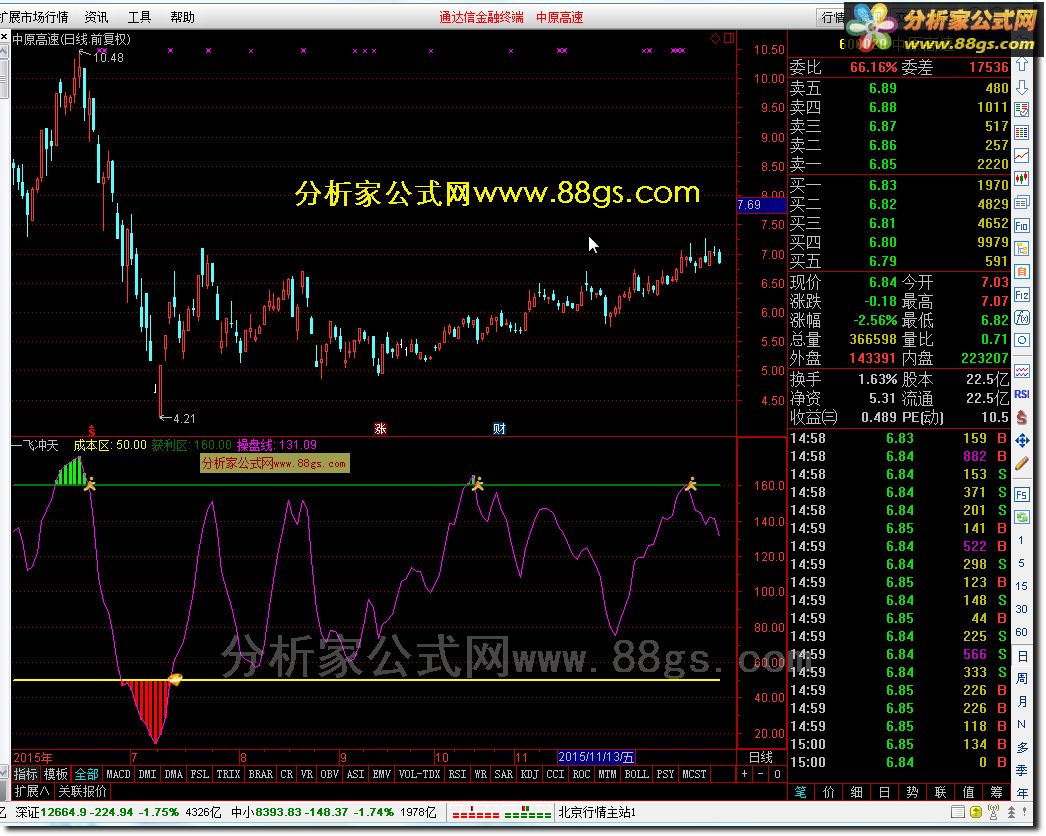This screenshot has height=836, width=1046.
Task: Click the 财 marker on the price chart
Action: (x=499, y=428)
